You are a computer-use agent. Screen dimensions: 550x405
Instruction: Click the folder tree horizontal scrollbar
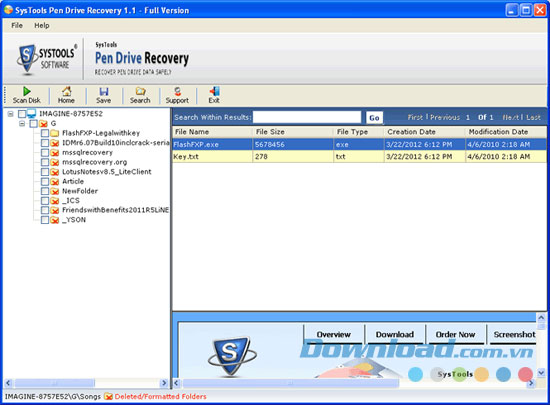click(x=86, y=383)
